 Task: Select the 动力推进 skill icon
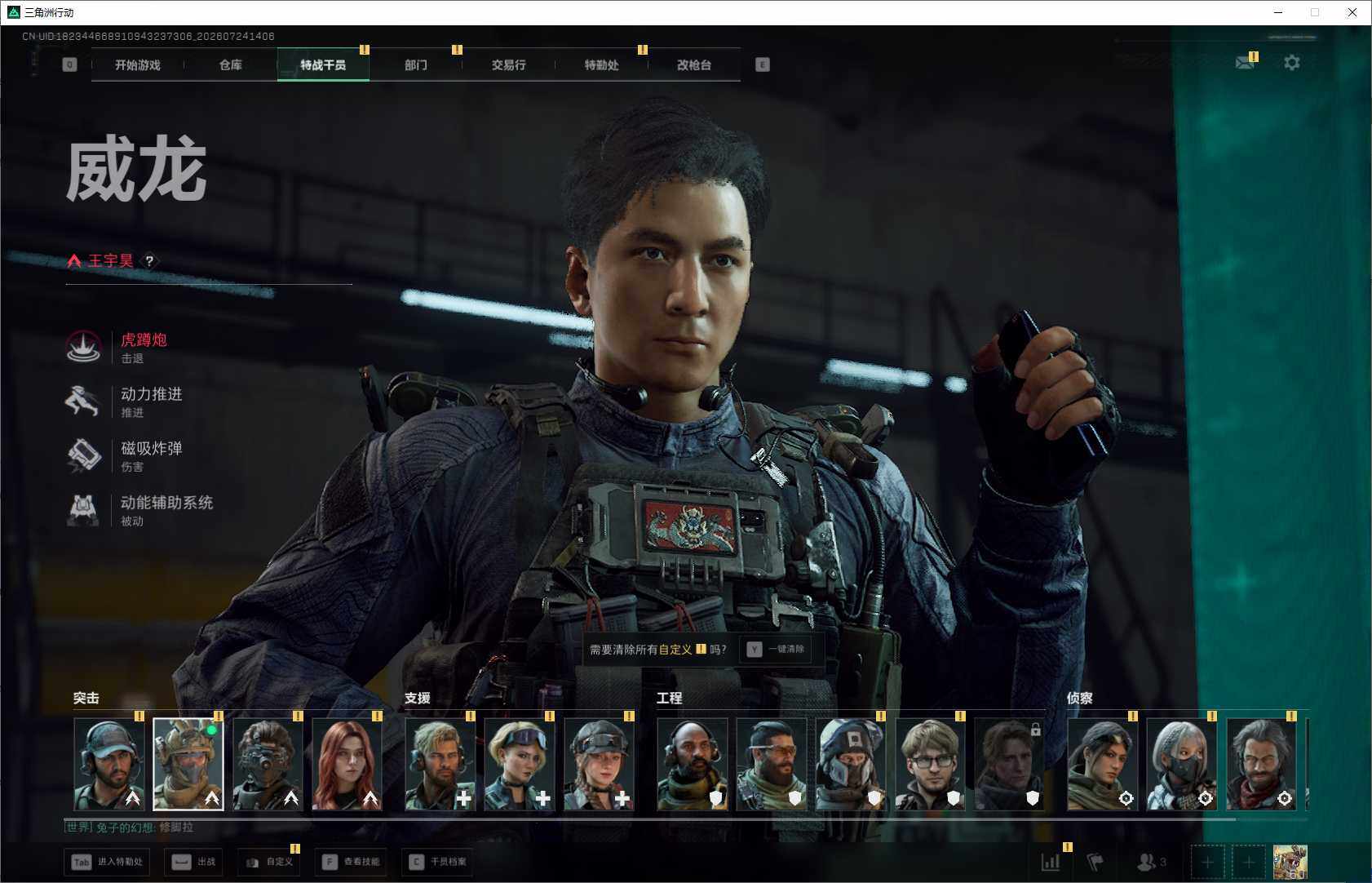tap(82, 402)
